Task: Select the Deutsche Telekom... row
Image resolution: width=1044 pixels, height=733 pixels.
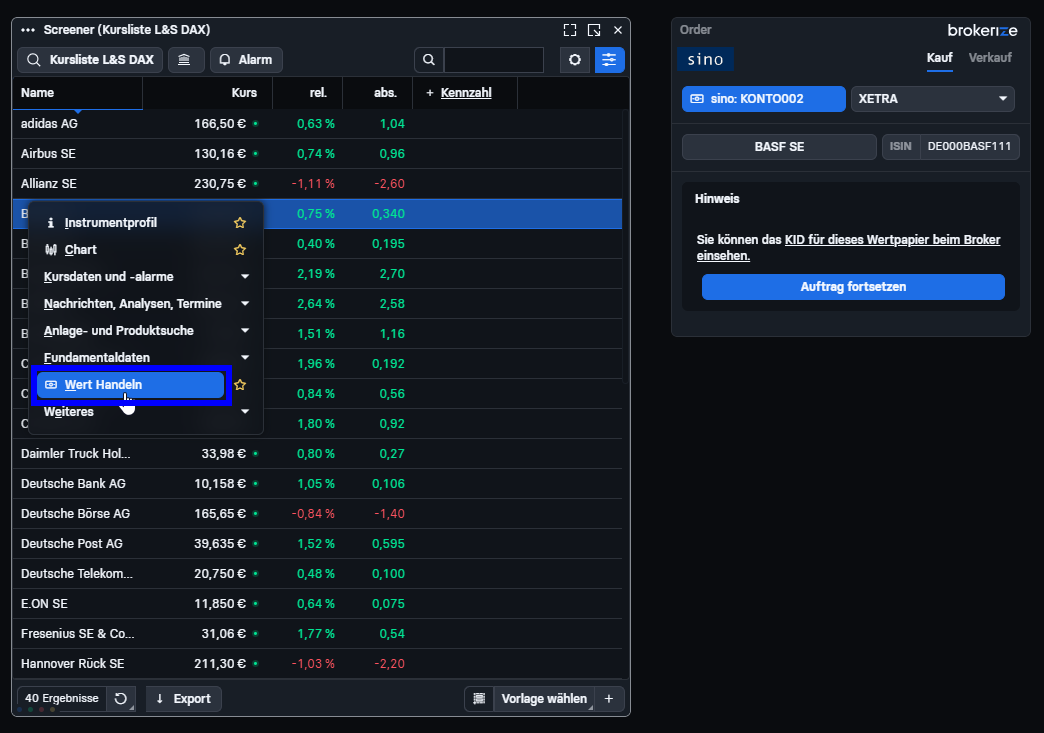Action: coord(317,574)
